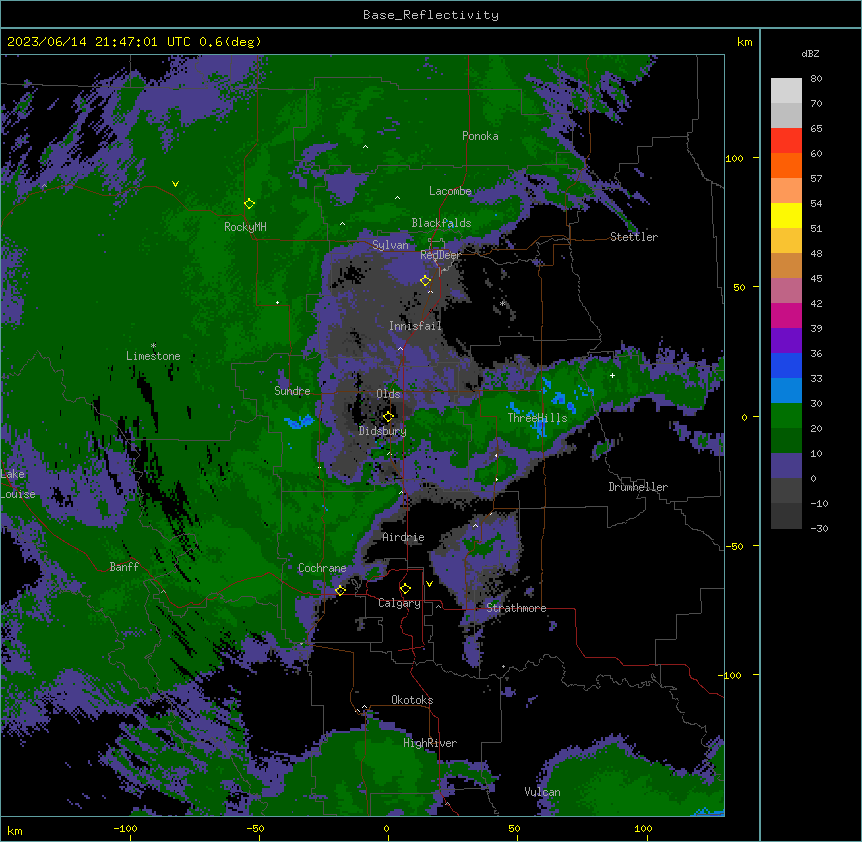Select the Lacombe label
862x842 pixels.
click(x=450, y=191)
